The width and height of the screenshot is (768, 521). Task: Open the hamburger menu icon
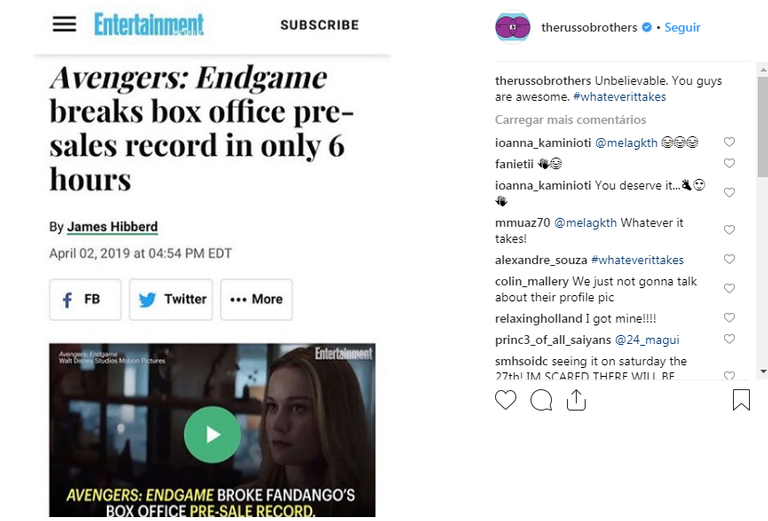64,24
